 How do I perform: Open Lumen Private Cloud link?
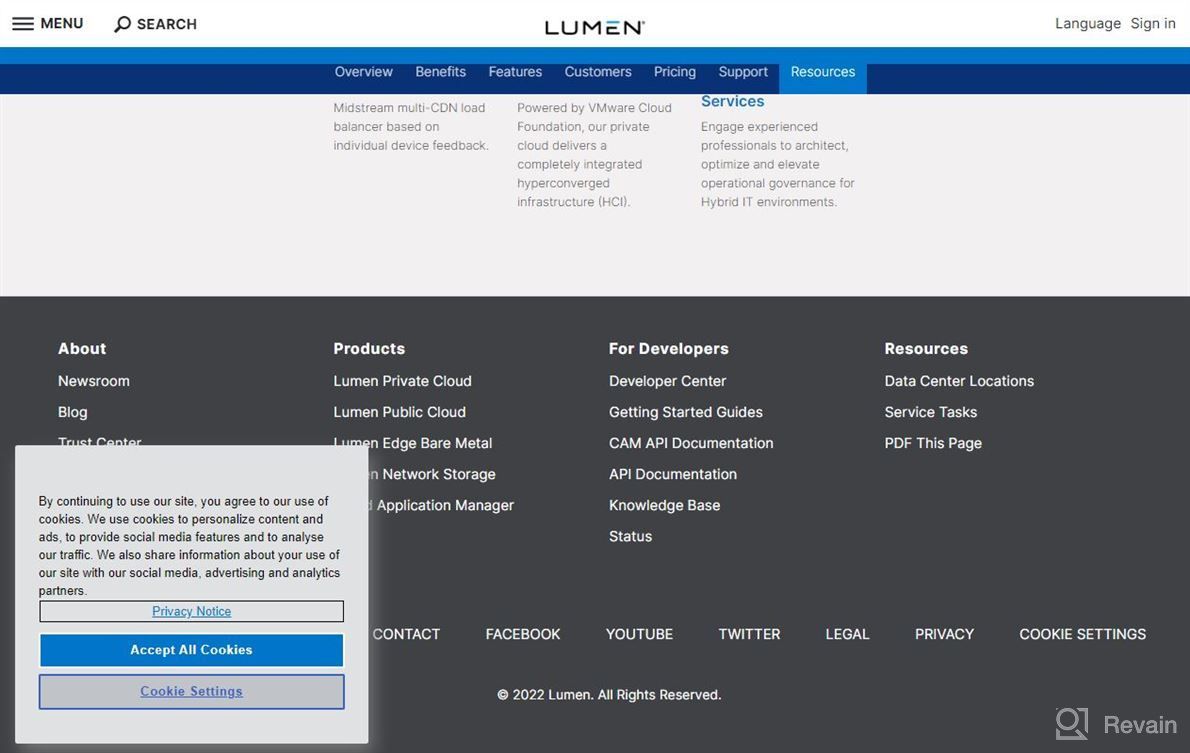pos(402,381)
